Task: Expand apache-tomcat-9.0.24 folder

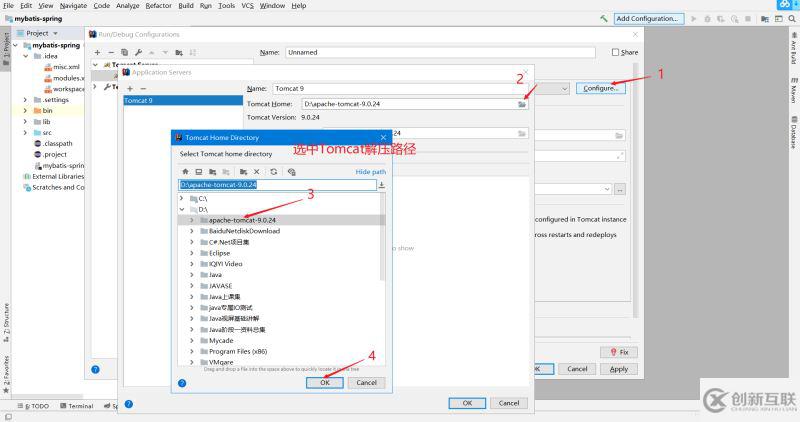Action: point(192,220)
